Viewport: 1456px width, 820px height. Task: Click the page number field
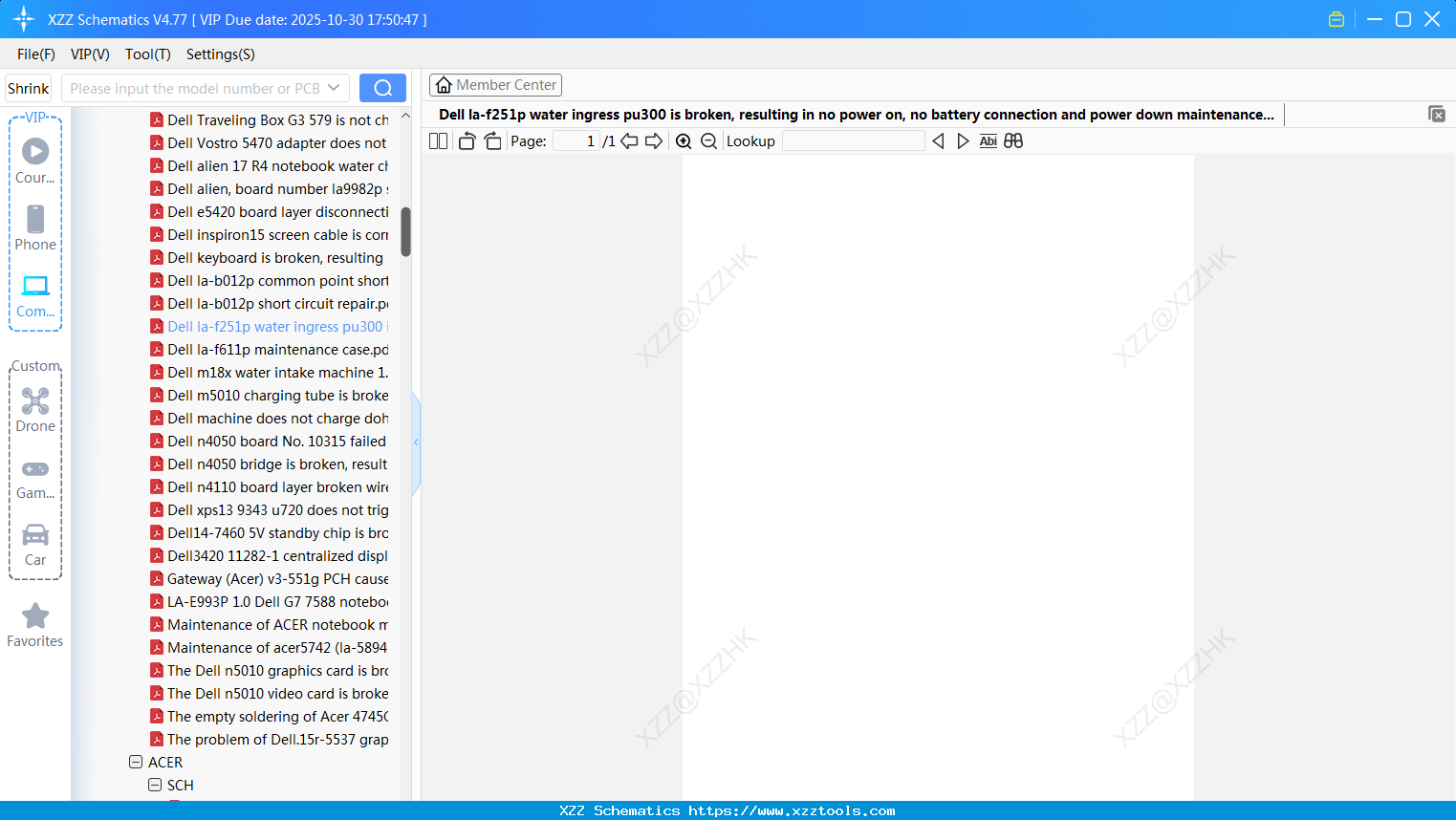(576, 141)
